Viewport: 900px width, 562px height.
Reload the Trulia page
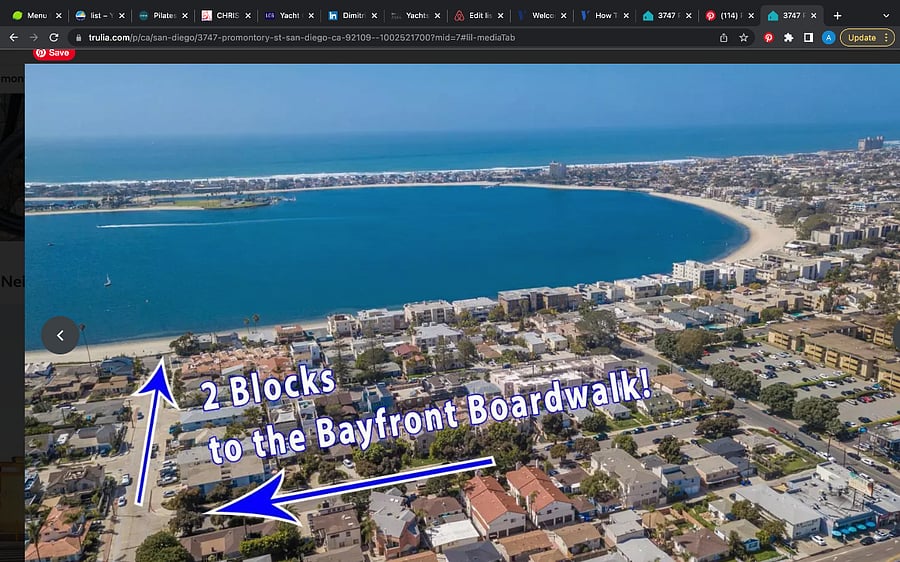click(x=54, y=37)
